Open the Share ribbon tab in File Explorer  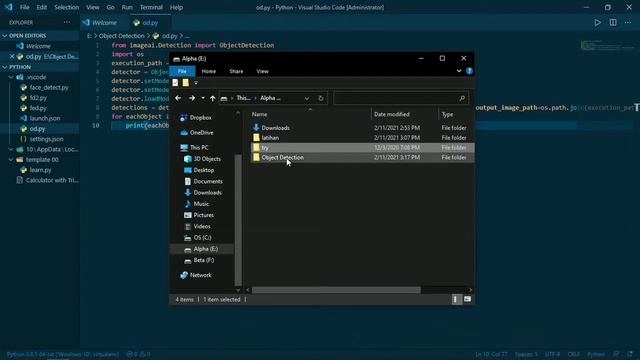[x=236, y=71]
